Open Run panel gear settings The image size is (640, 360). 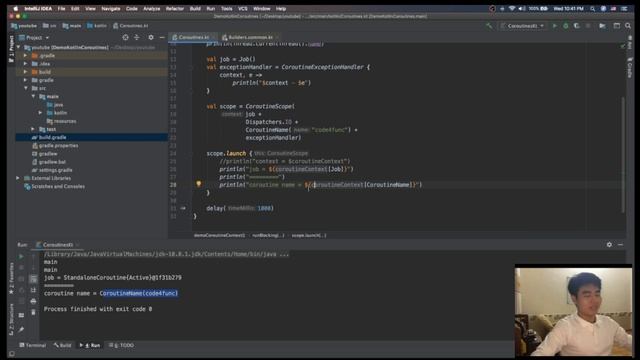point(609,244)
